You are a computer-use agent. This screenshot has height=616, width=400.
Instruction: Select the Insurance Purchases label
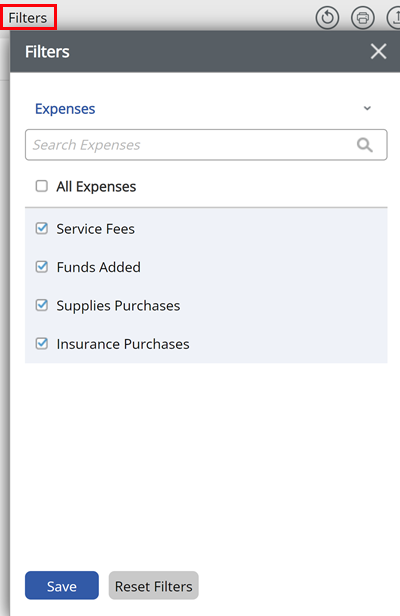pyautogui.click(x=123, y=344)
